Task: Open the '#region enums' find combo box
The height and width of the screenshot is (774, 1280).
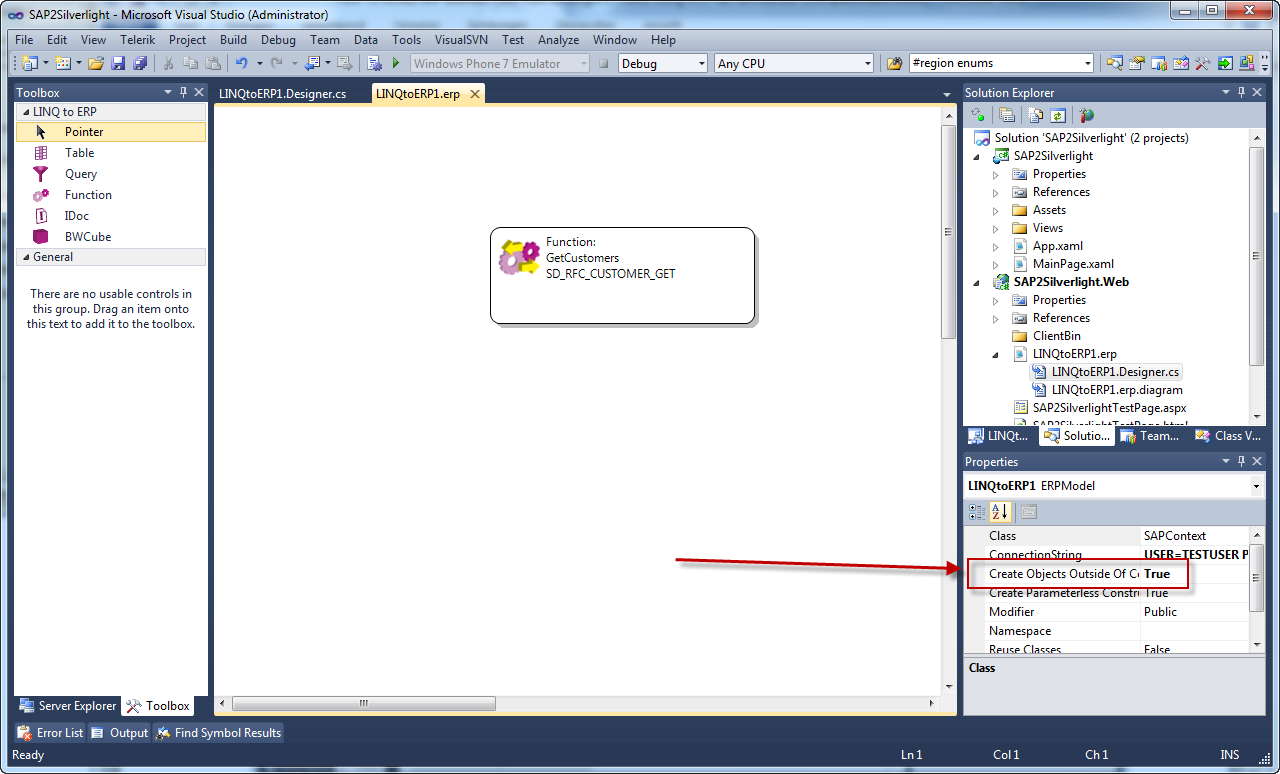Action: 1001,63
